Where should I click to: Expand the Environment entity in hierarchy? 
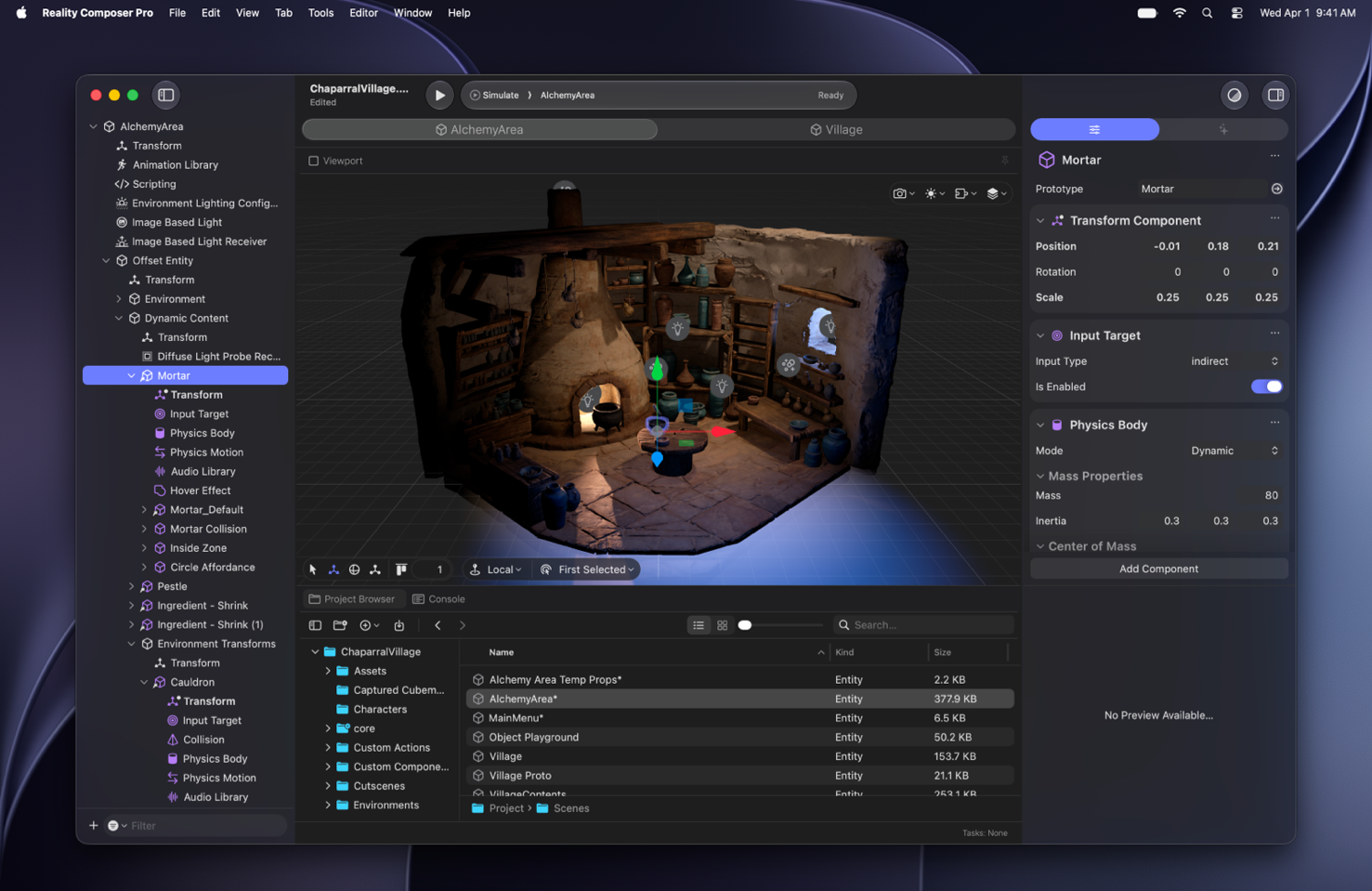coord(119,299)
